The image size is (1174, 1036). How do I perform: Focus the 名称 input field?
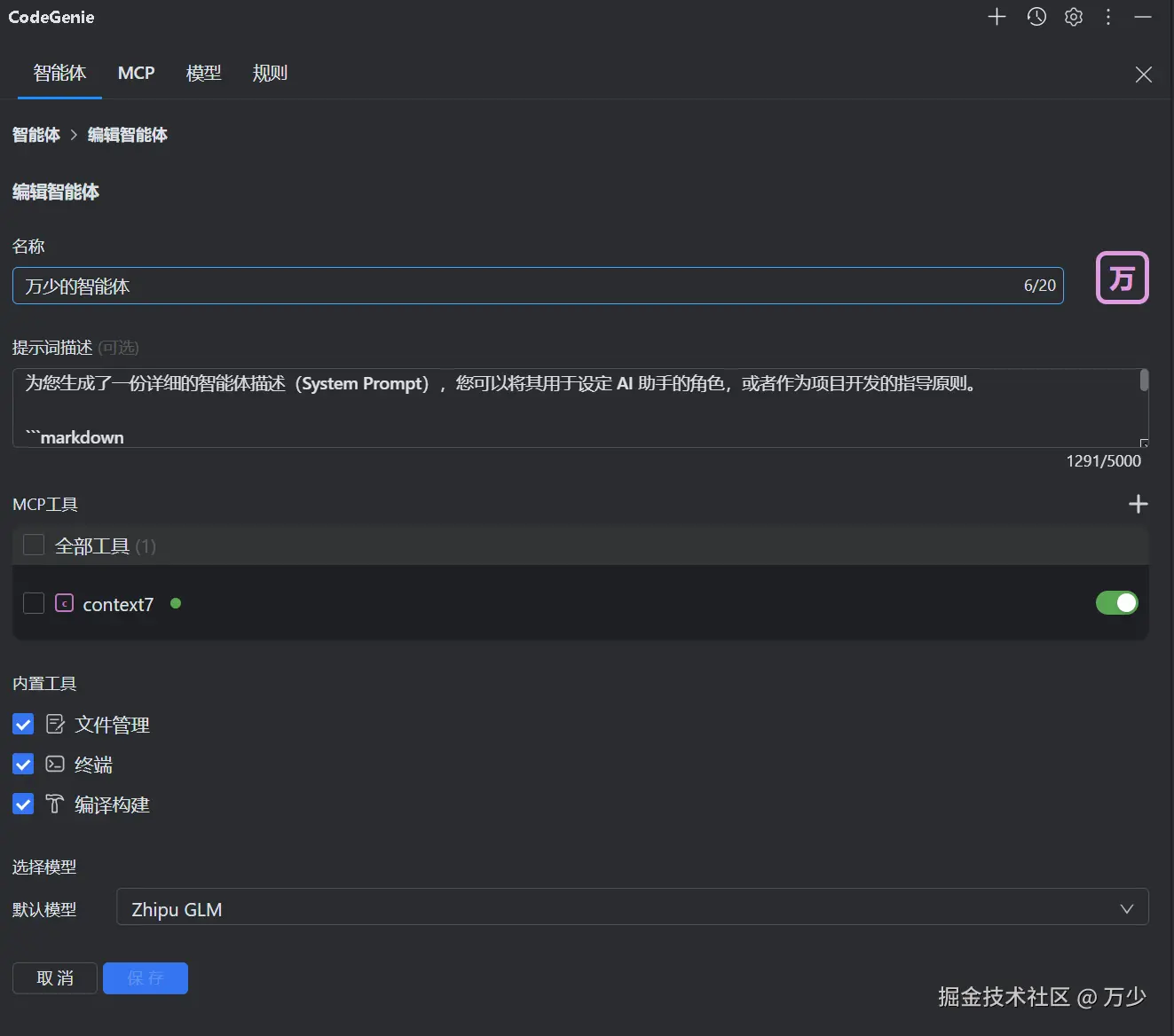(x=538, y=286)
